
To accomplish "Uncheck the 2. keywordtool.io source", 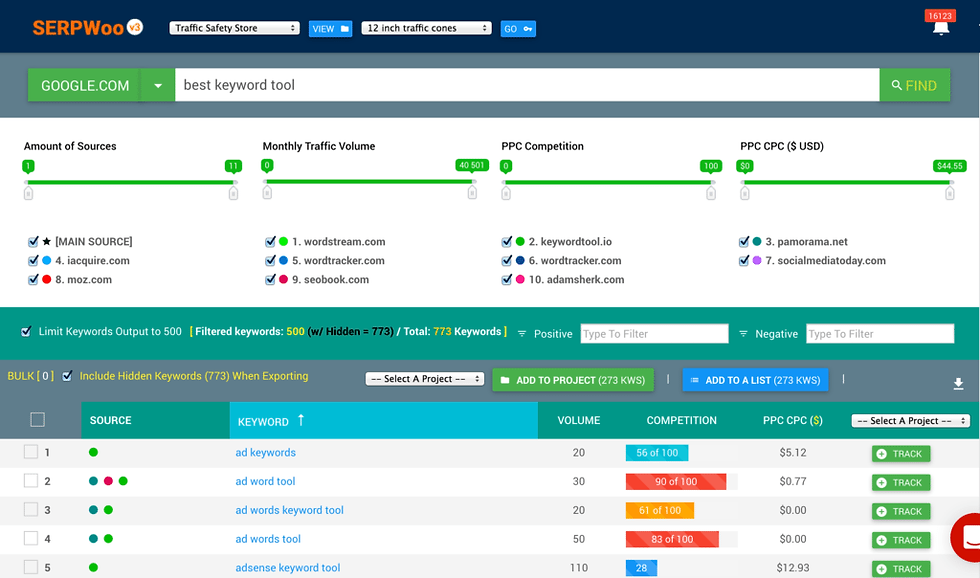I will pyautogui.click(x=506, y=241).
